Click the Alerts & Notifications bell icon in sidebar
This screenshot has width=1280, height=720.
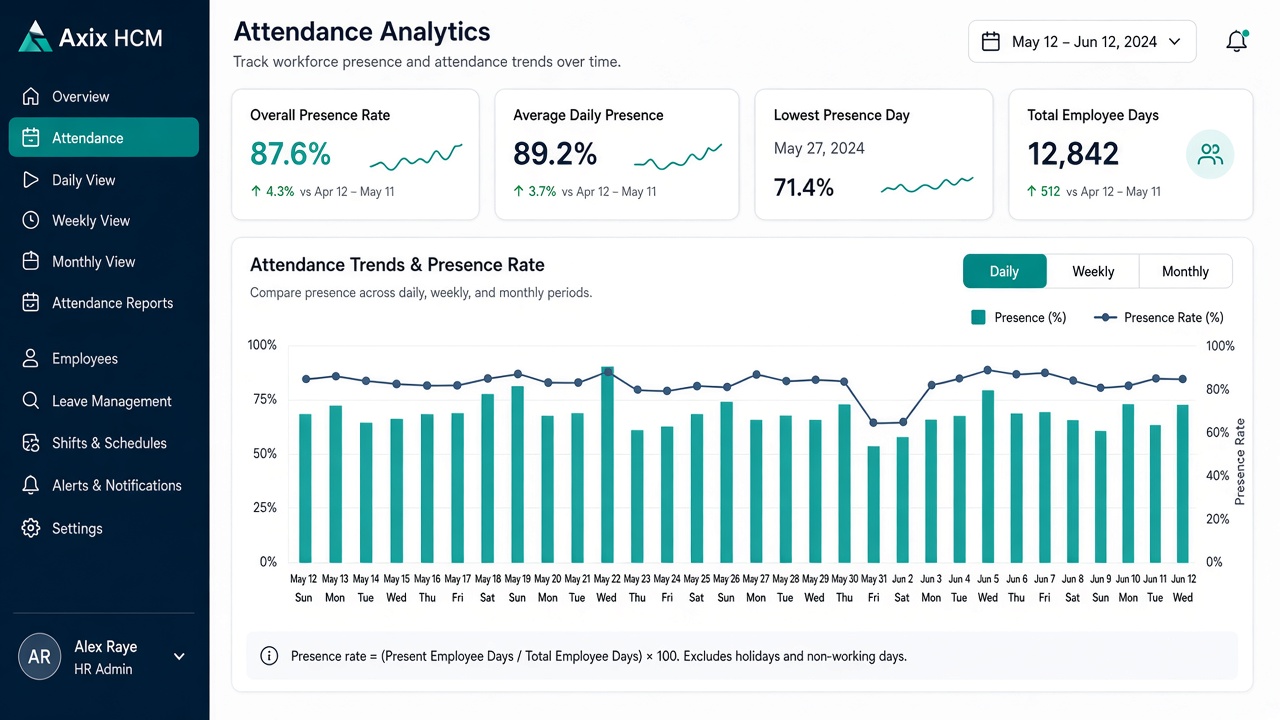click(31, 485)
